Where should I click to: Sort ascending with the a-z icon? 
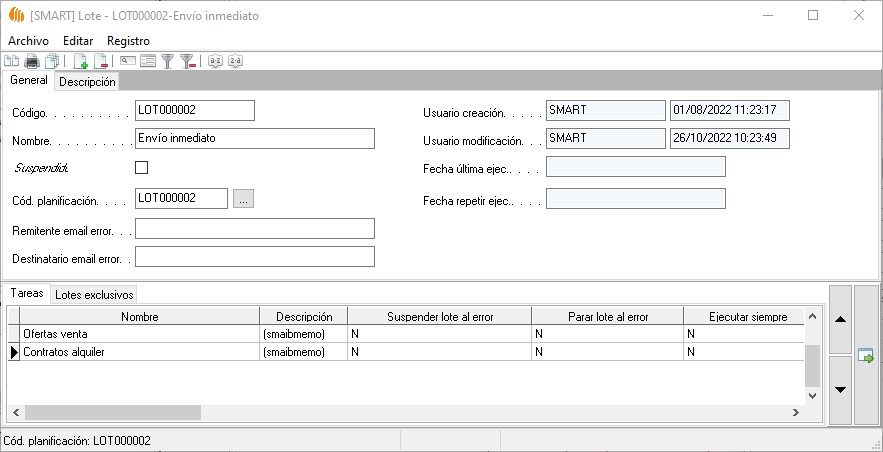pos(215,62)
